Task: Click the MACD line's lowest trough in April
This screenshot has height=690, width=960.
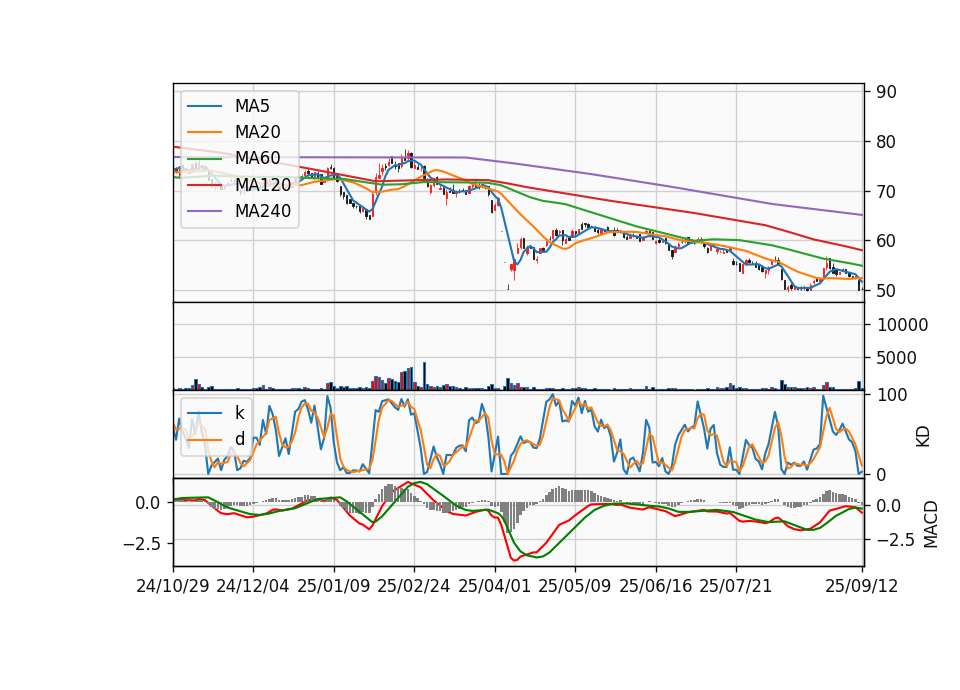Action: (514, 559)
